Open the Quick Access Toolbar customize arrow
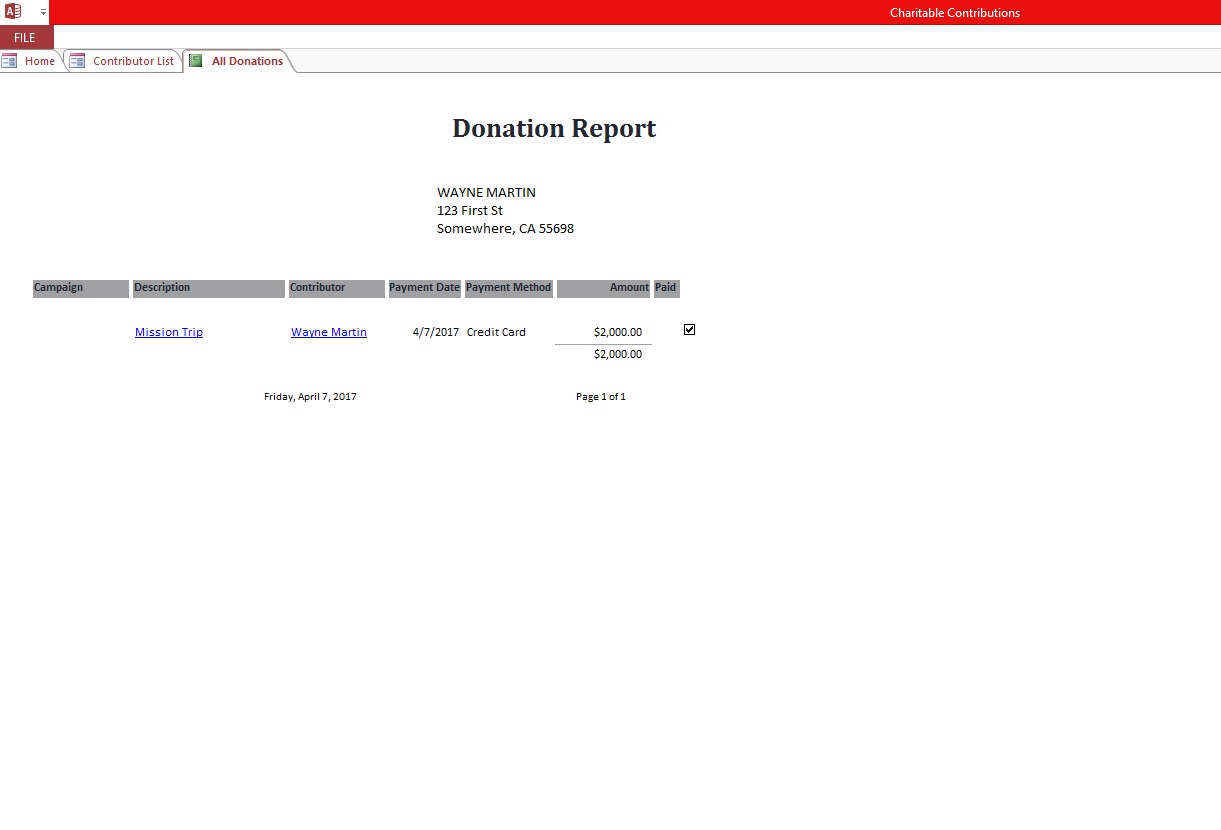The width and height of the screenshot is (1221, 830). [x=43, y=12]
